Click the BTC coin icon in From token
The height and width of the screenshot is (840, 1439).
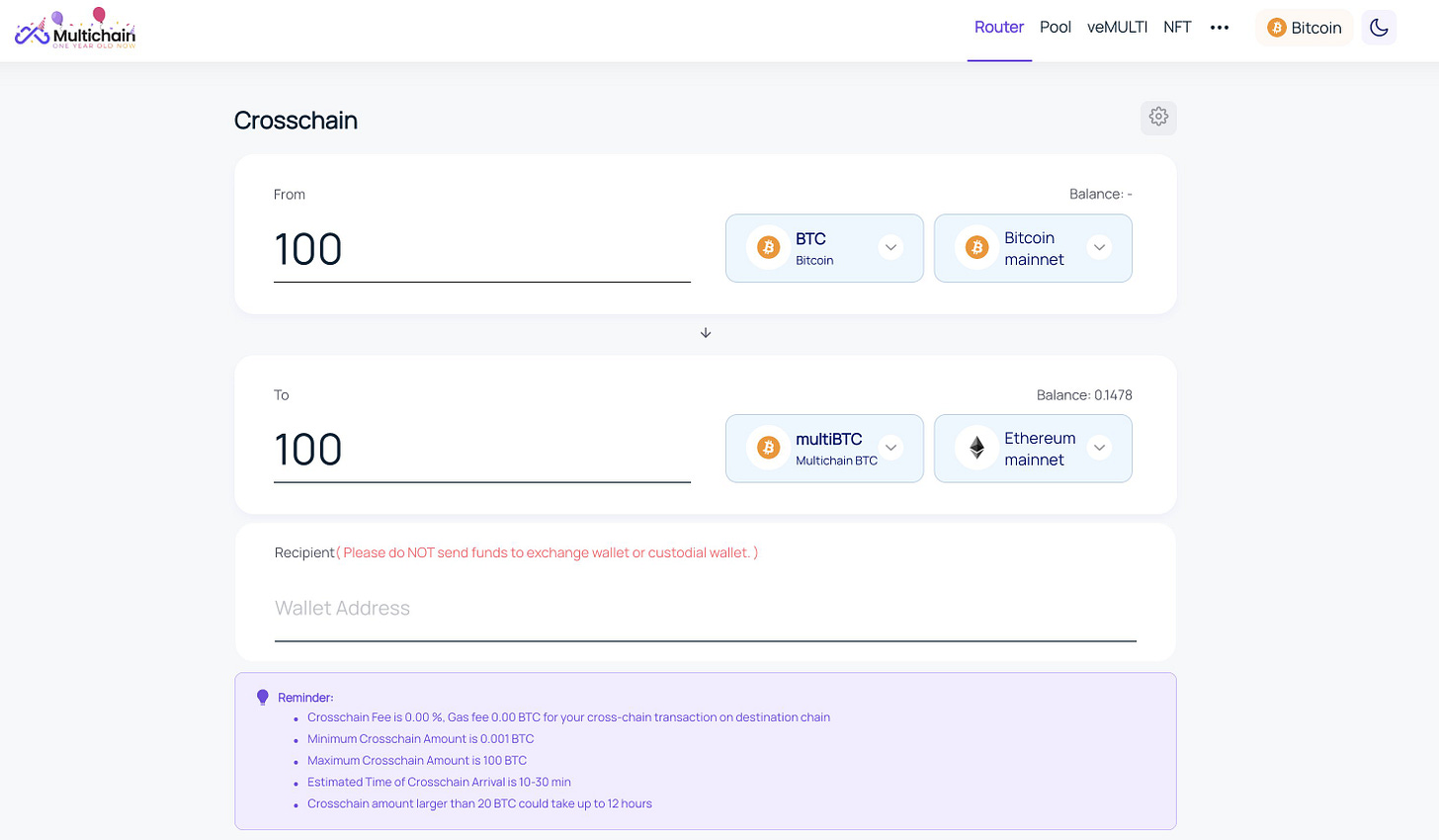(x=768, y=247)
